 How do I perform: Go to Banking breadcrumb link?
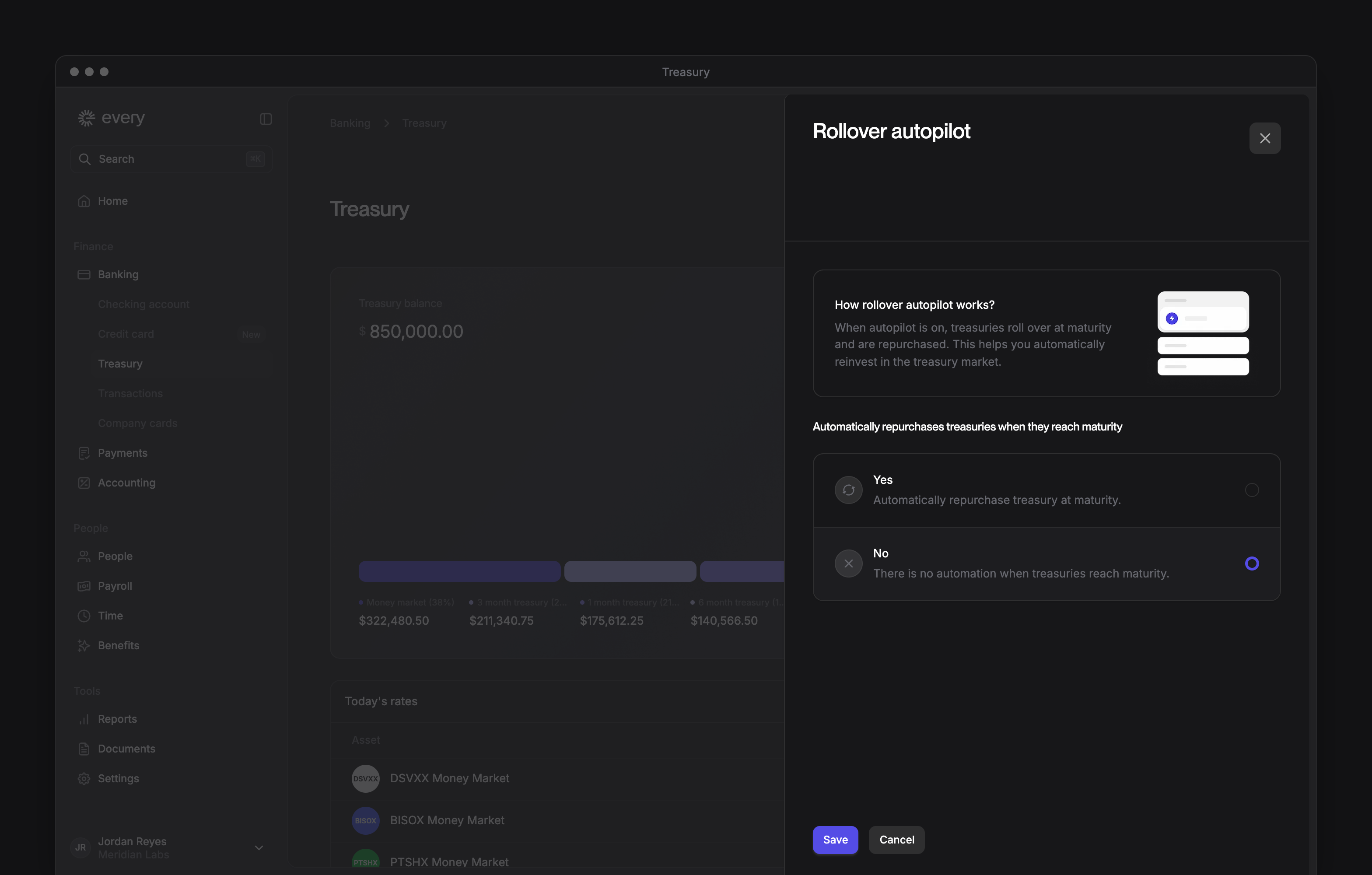(x=350, y=123)
